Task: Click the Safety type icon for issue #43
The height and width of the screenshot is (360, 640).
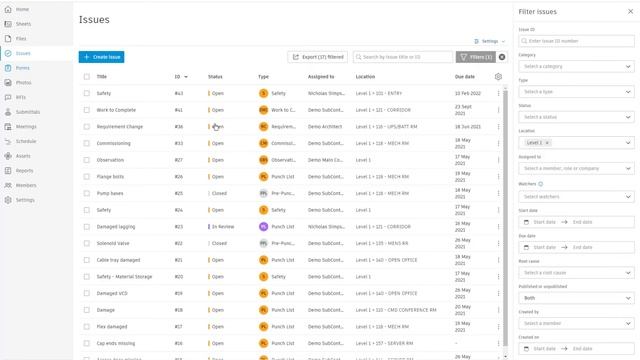Action: pyautogui.click(x=263, y=93)
